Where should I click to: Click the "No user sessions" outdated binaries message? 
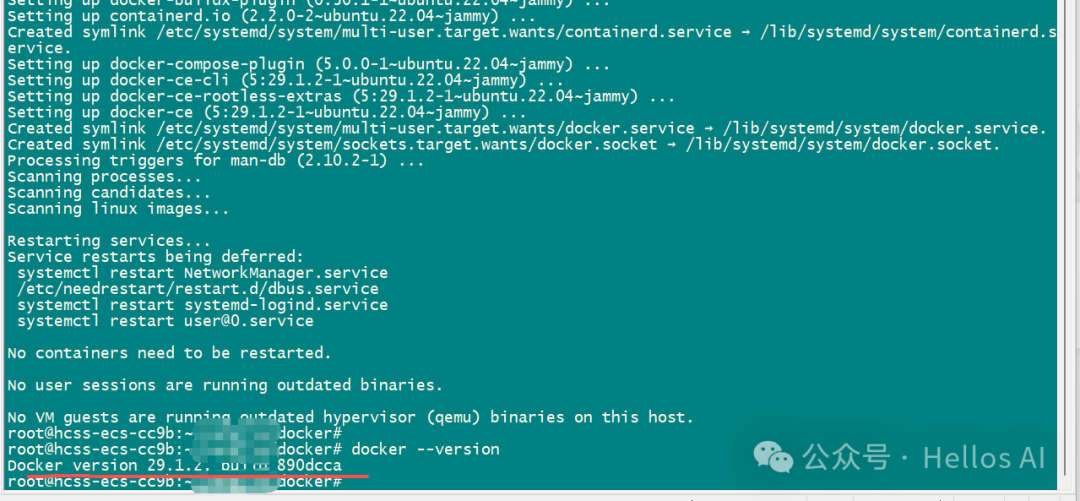(x=225, y=385)
